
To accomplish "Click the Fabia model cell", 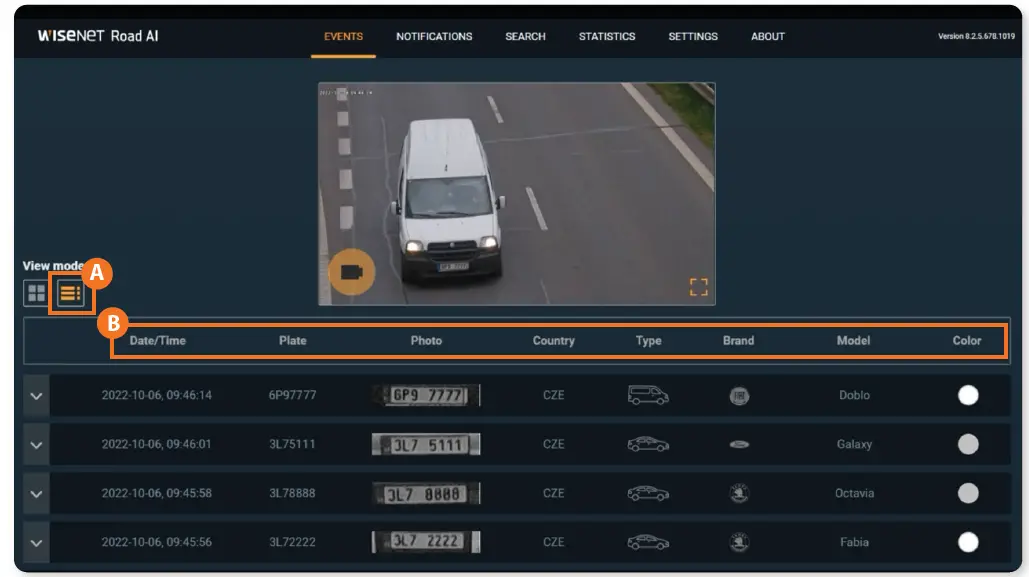I will click(854, 542).
